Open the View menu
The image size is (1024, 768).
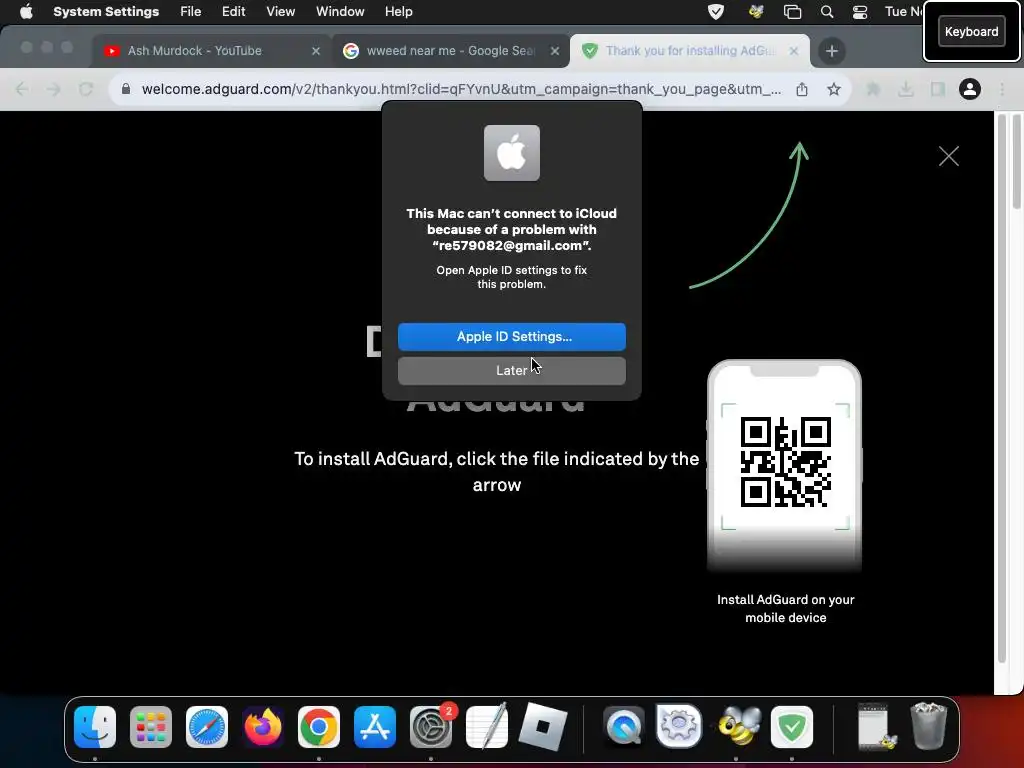(x=280, y=12)
